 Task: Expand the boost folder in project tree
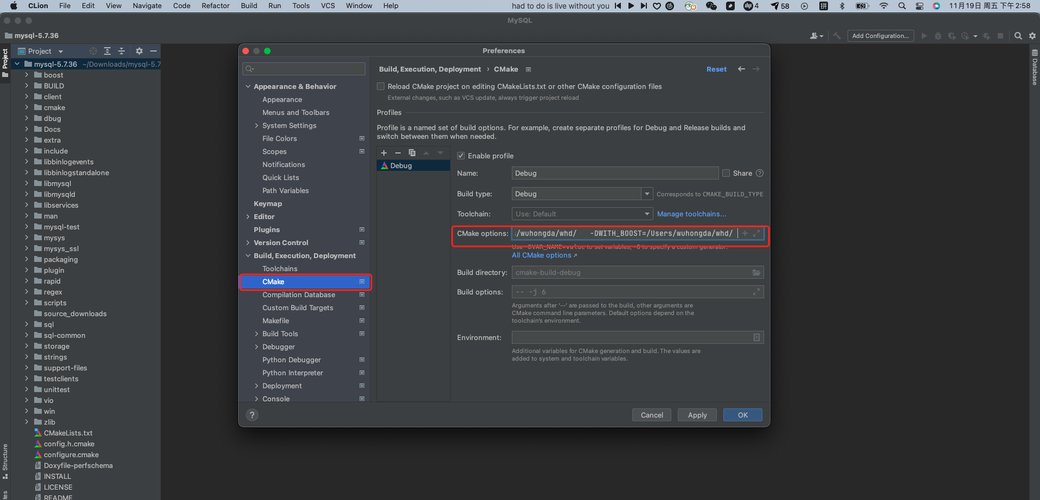click(x=27, y=75)
